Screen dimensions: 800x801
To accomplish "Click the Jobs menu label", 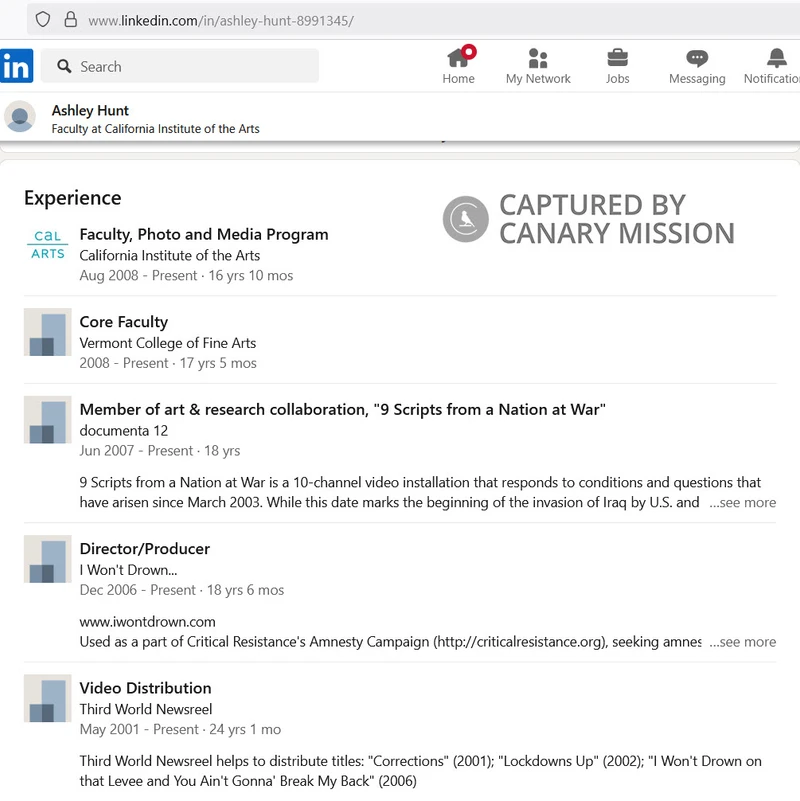I will click(x=618, y=79).
